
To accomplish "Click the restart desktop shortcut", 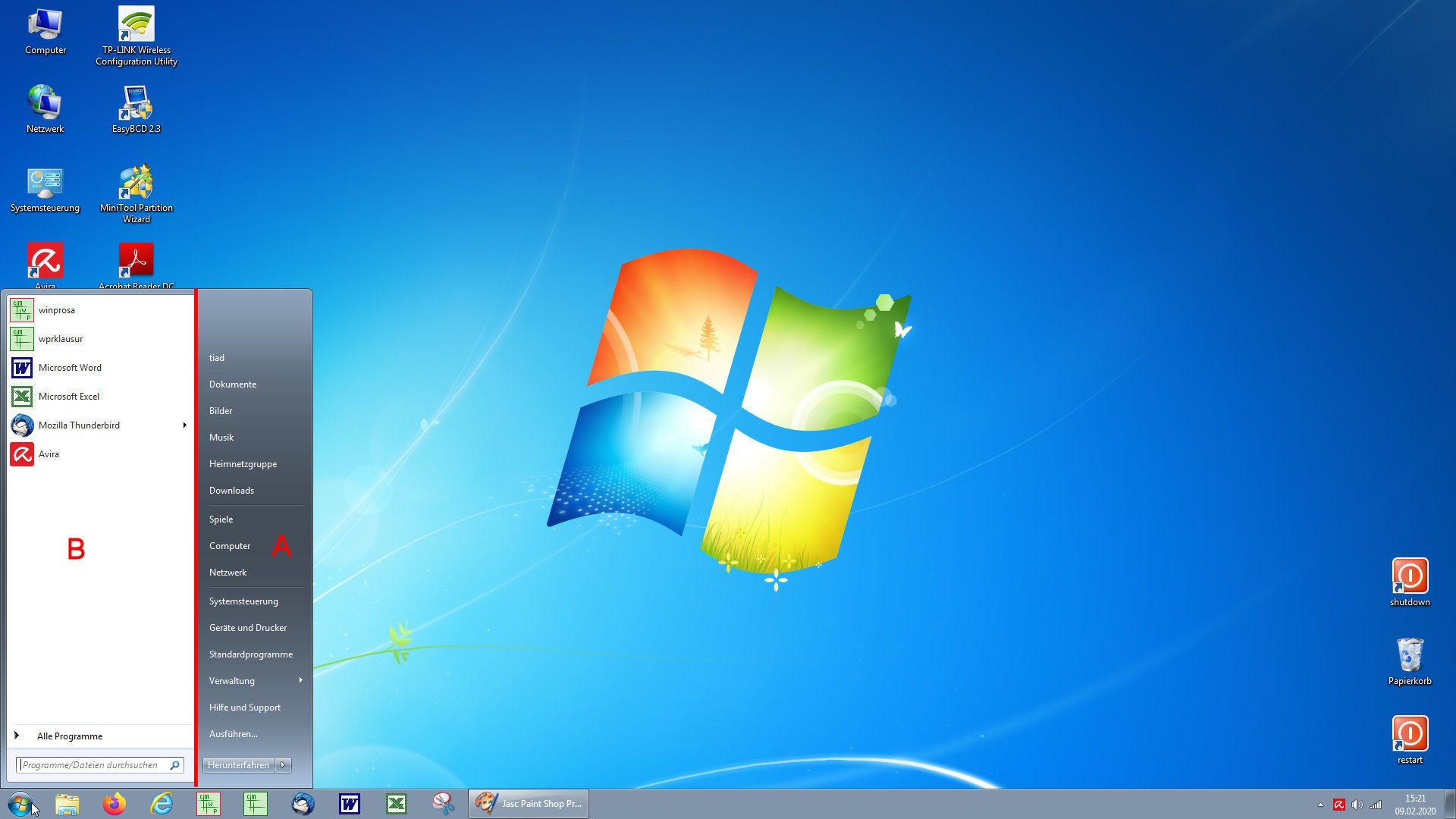I will [x=1410, y=734].
